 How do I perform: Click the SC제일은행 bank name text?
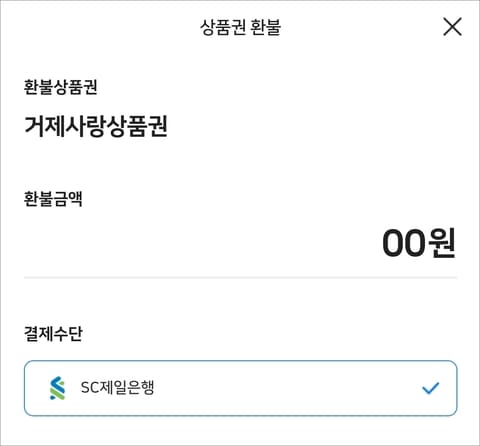tap(117, 388)
